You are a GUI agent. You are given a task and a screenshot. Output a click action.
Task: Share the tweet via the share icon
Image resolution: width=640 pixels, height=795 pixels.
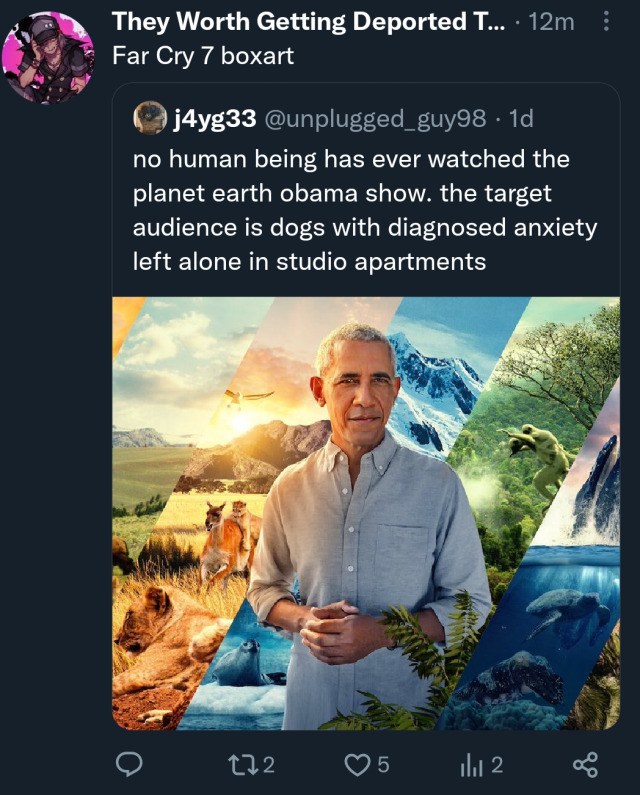(x=585, y=765)
